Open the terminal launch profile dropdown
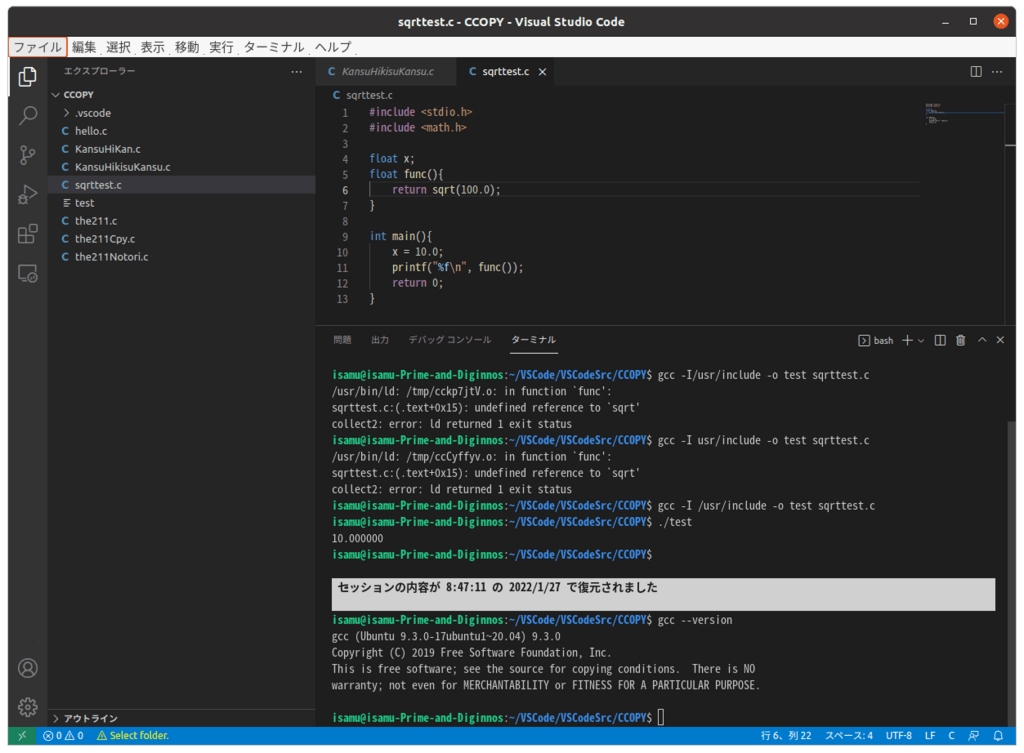1024x753 pixels. tap(921, 340)
